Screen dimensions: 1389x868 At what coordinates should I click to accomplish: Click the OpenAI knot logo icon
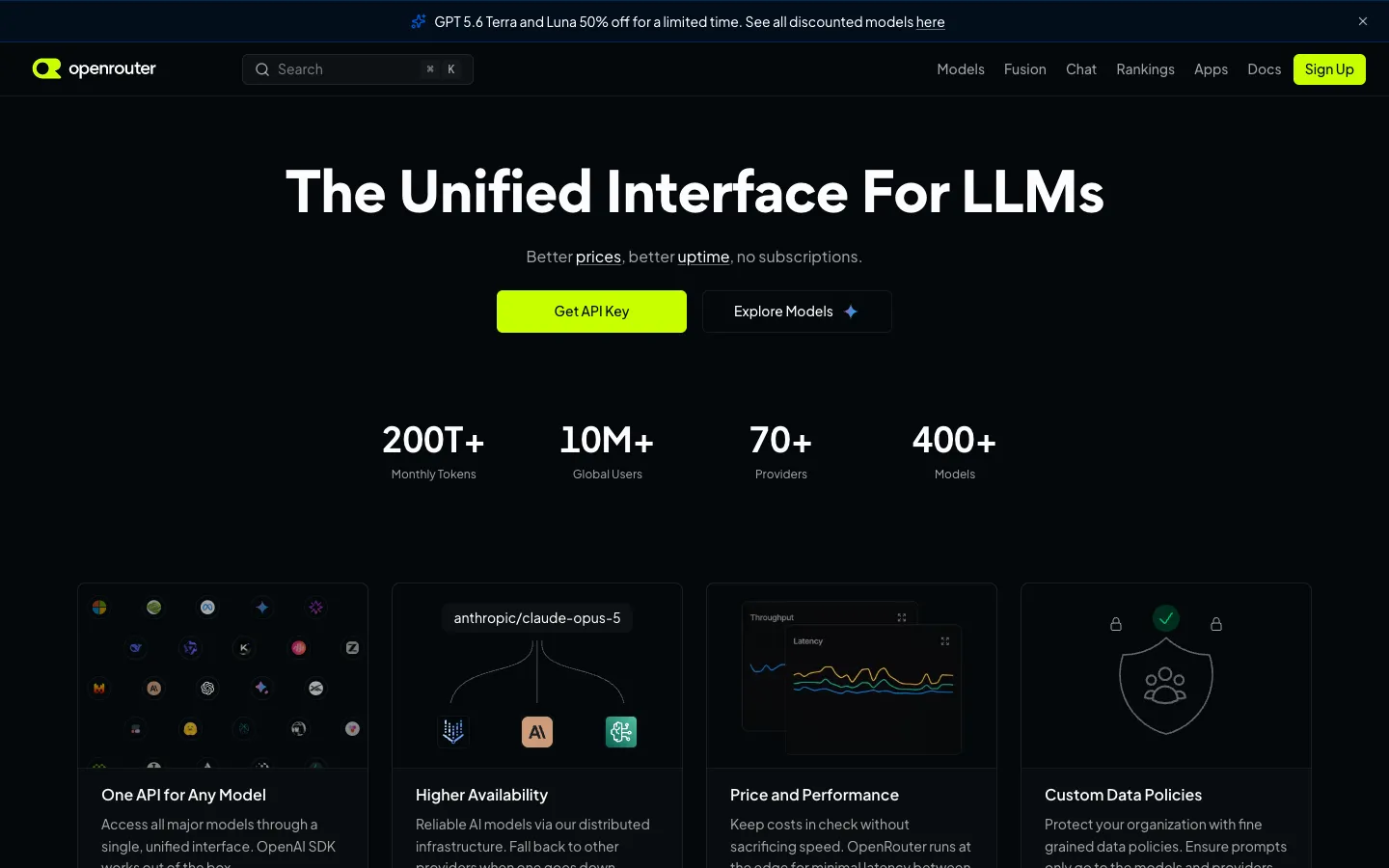tap(207, 688)
